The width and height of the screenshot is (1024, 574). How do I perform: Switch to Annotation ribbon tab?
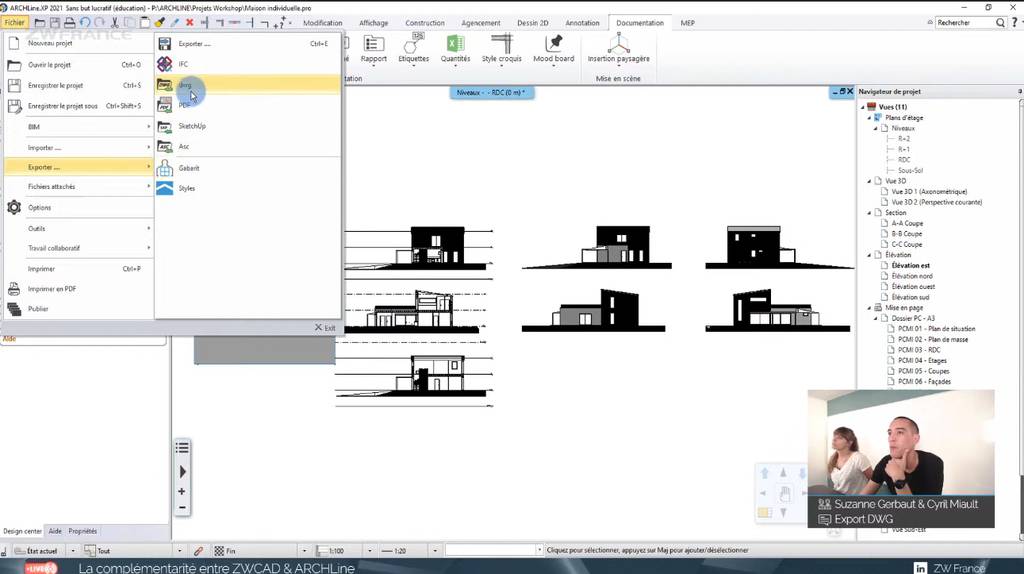pyautogui.click(x=582, y=23)
